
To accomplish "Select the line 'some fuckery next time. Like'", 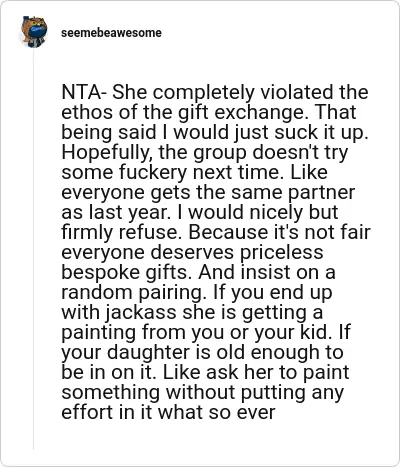I will [x=194, y=172].
